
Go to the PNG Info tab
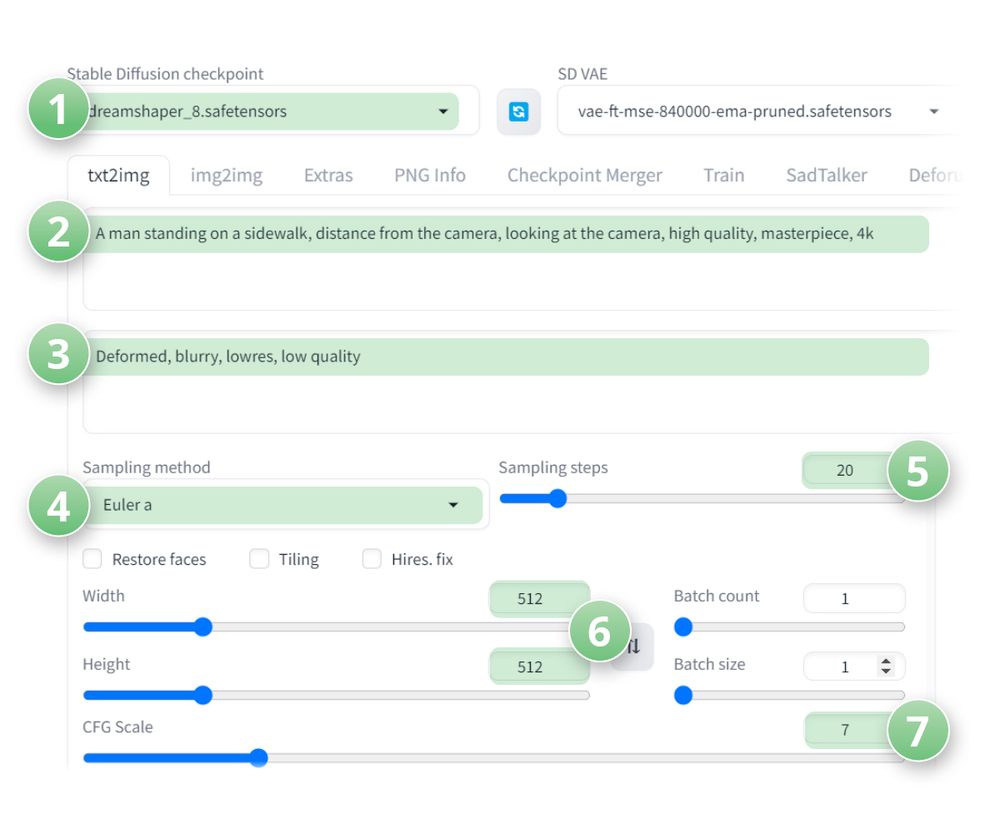tap(430, 176)
